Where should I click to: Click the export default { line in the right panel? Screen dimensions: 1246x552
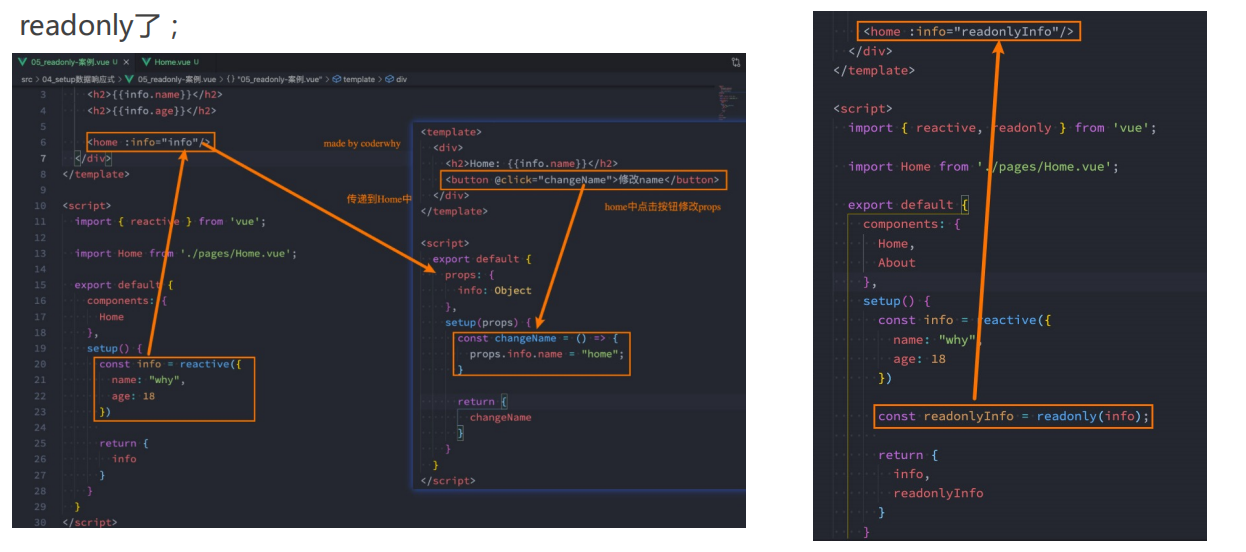click(908, 204)
